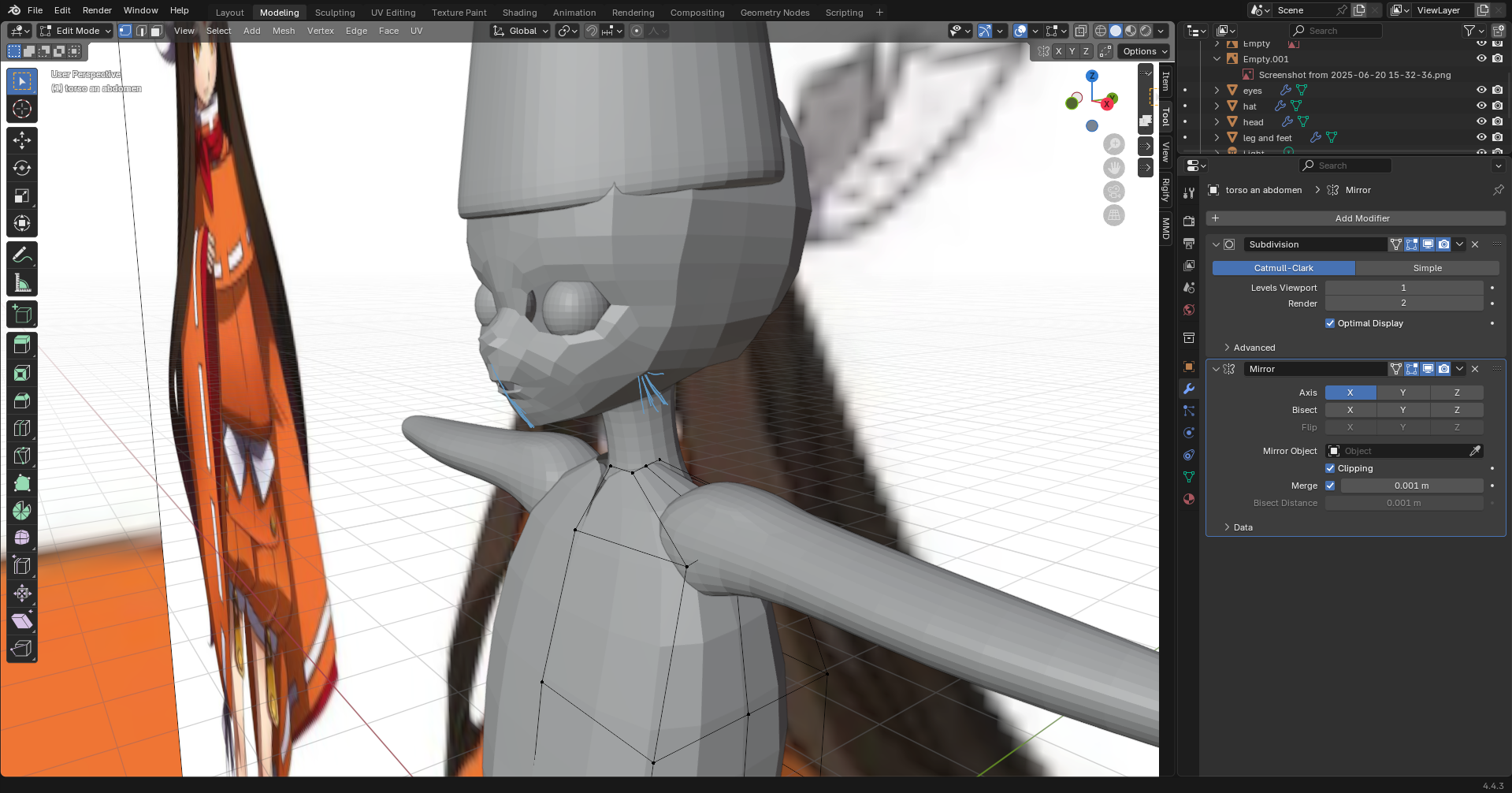This screenshot has height=793, width=1512.
Task: Toggle the Merge checkbox
Action: (x=1330, y=486)
